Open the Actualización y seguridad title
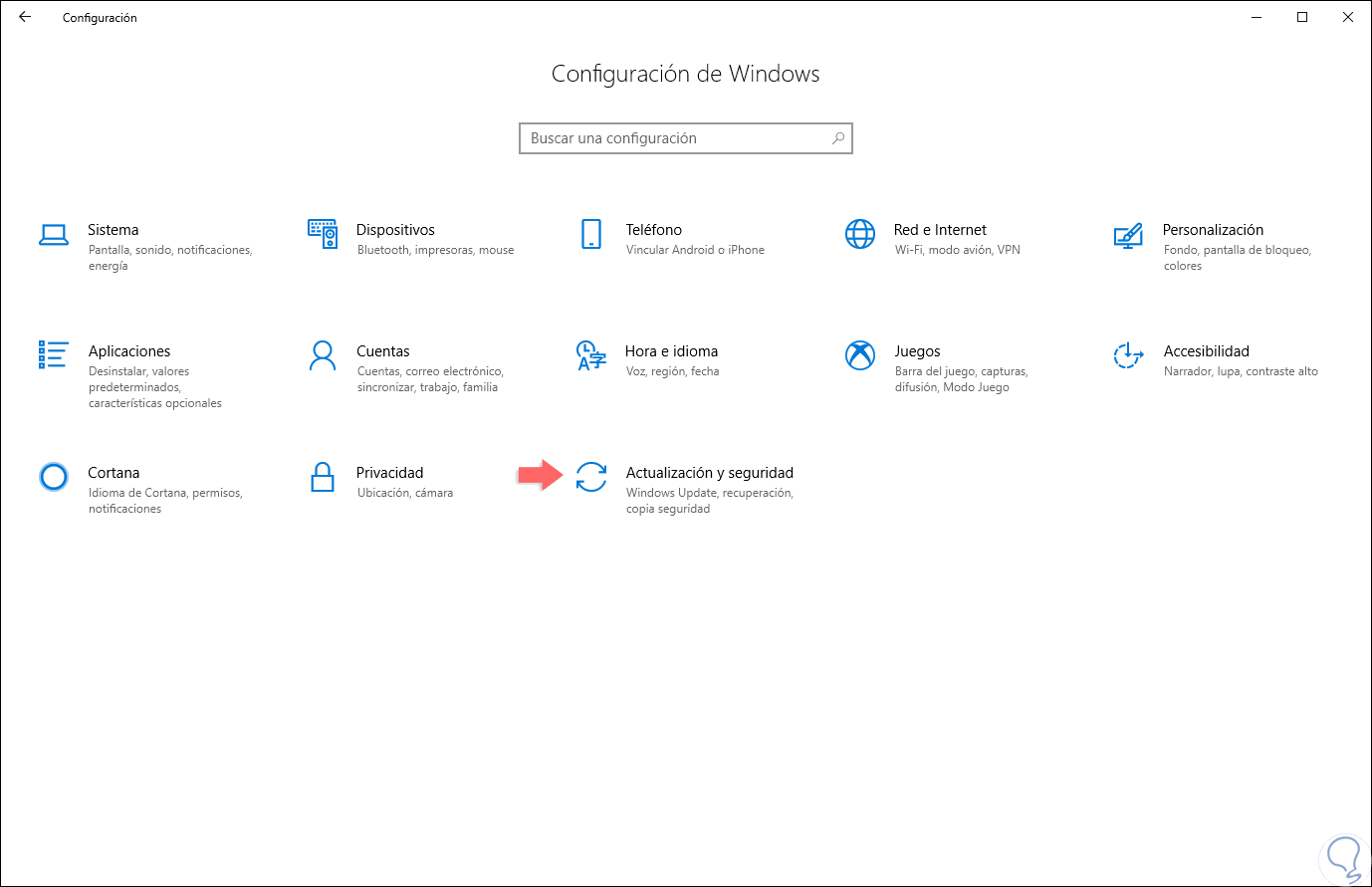This screenshot has height=887, width=1372. click(710, 473)
